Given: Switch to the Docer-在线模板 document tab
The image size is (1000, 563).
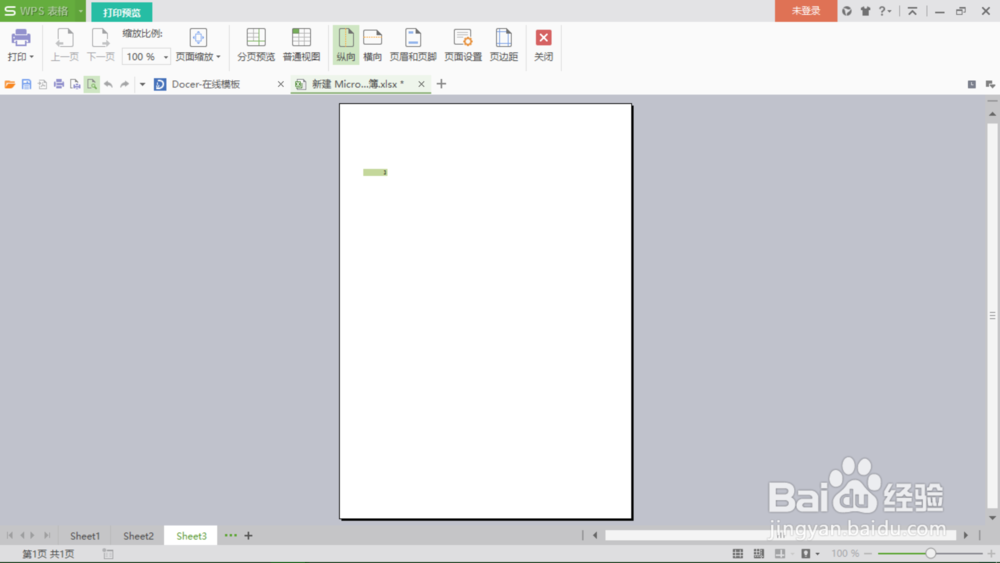Looking at the screenshot, I should point(205,84).
